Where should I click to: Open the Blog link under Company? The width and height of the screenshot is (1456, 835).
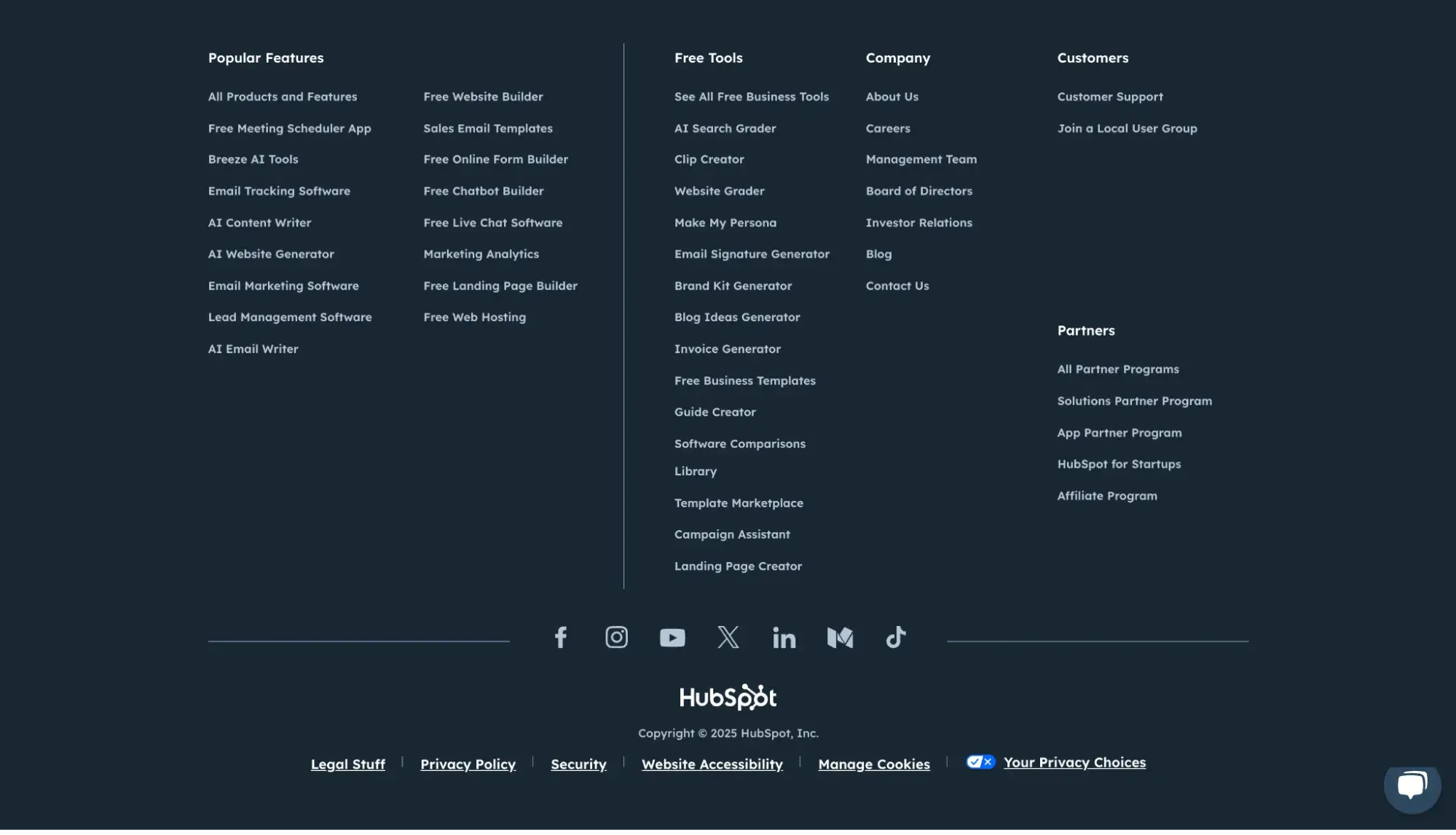point(878,256)
